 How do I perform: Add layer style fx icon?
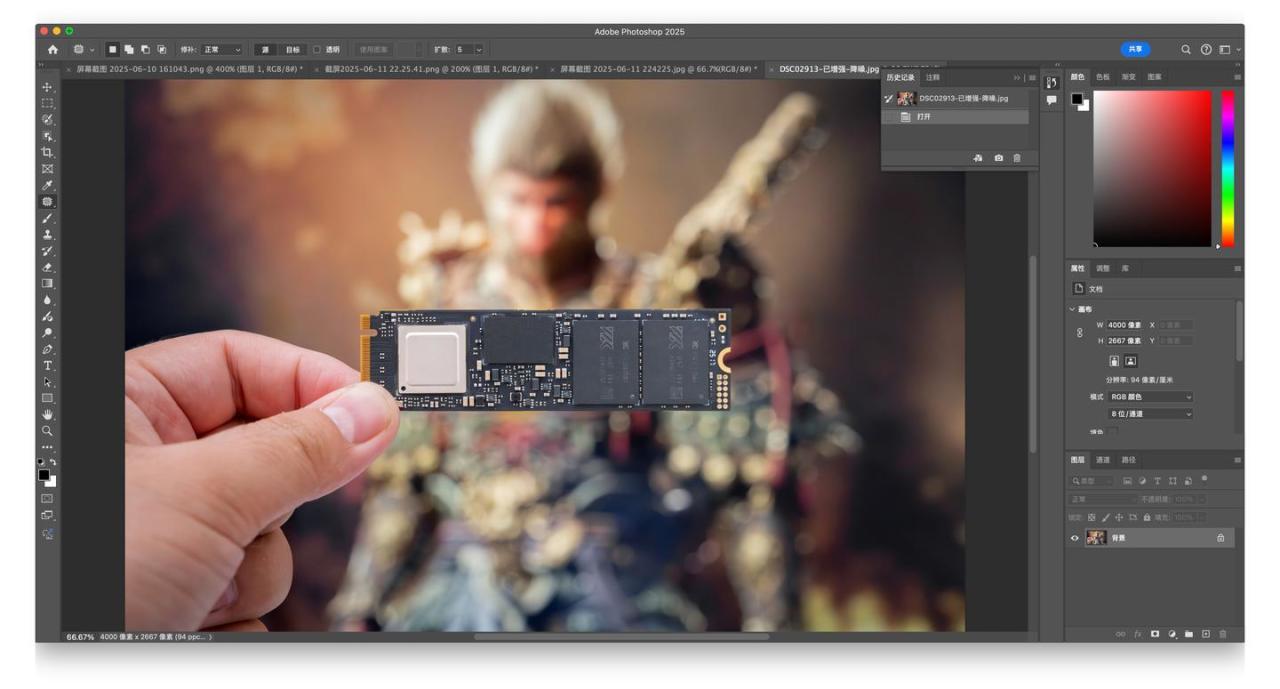pyautogui.click(x=1138, y=634)
